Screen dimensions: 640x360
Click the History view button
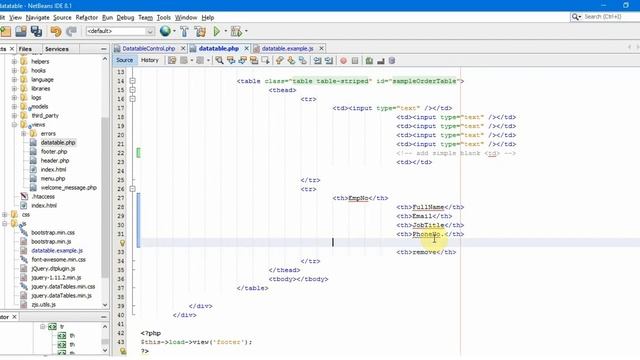(x=149, y=60)
